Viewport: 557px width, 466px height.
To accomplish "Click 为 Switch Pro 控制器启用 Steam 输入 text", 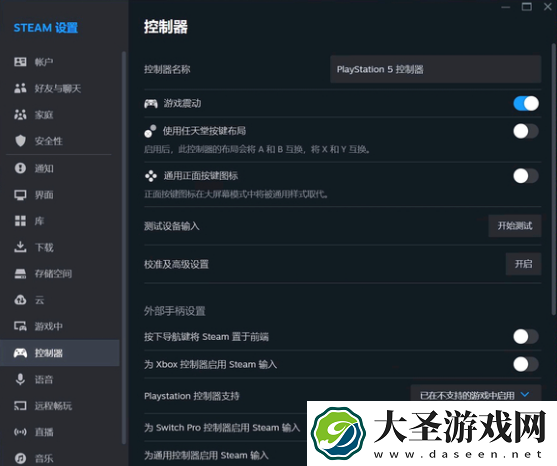I will tap(222, 427).
